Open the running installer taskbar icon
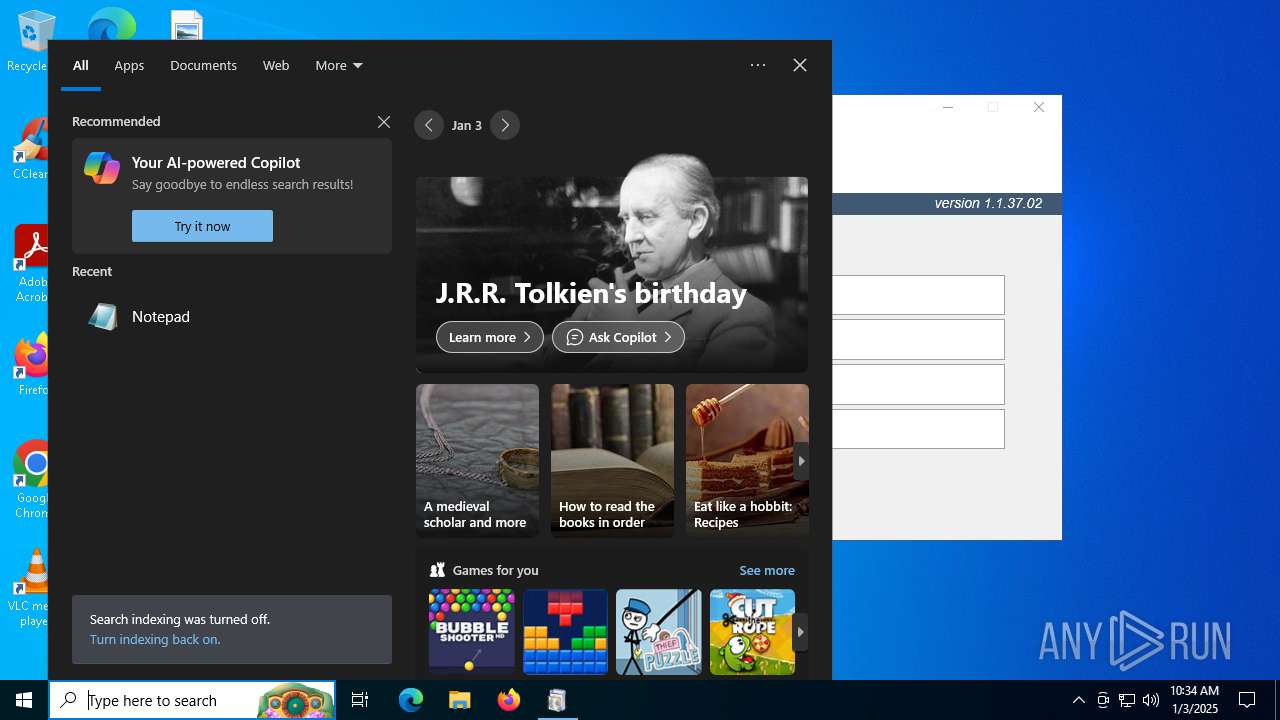This screenshot has width=1280, height=720. point(557,700)
